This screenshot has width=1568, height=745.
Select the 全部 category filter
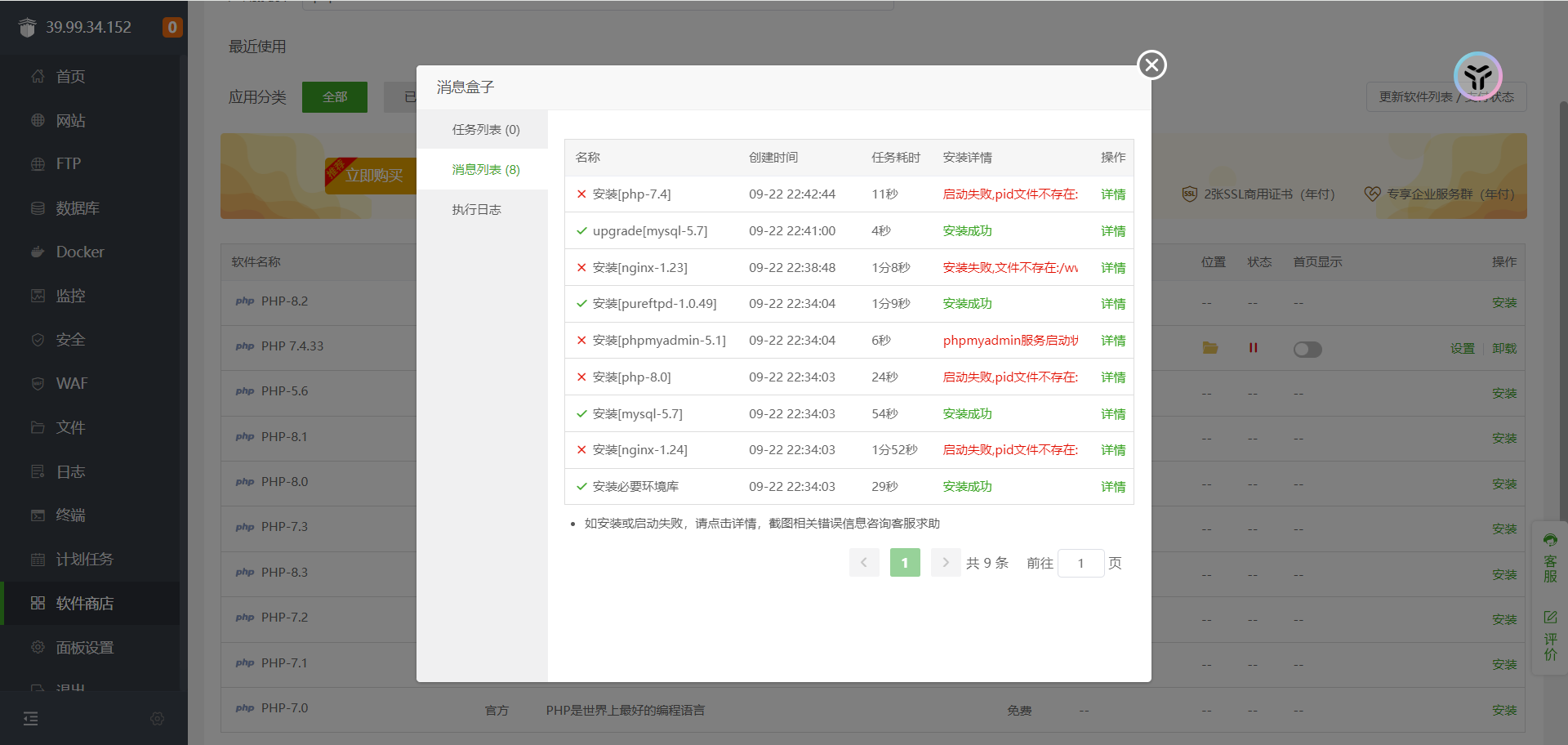(x=335, y=97)
